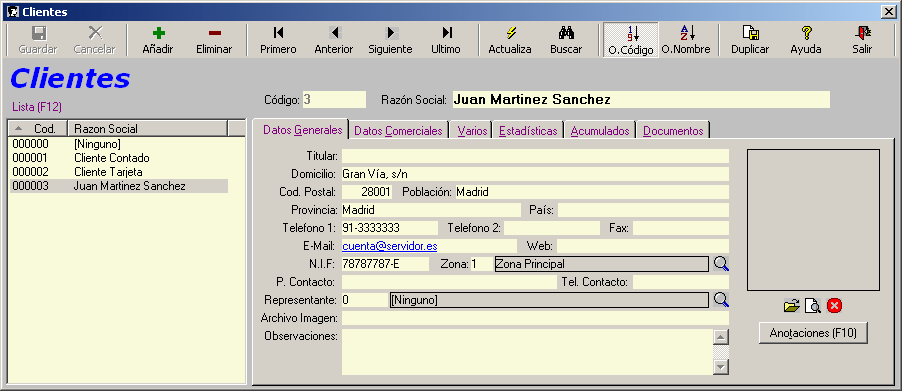902x391 pixels.
Task: Click the Anotaciones (F10) button
Action: (813, 333)
